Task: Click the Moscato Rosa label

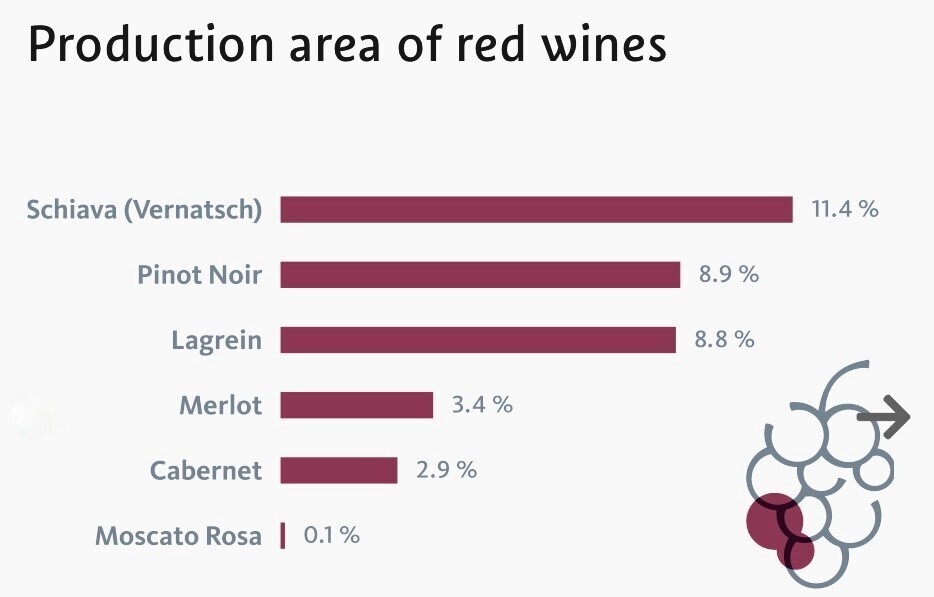Action: click(179, 536)
